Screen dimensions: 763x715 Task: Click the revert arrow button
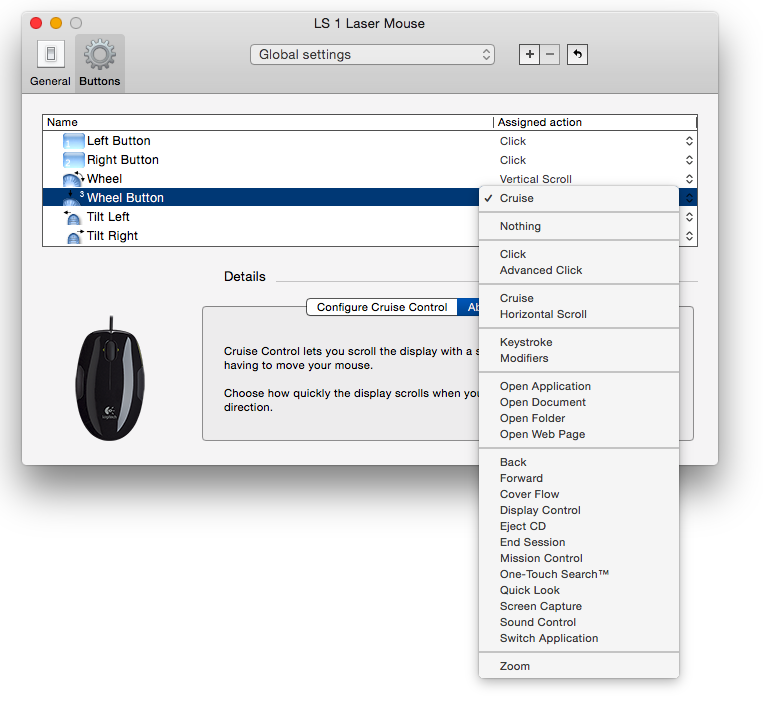578,54
